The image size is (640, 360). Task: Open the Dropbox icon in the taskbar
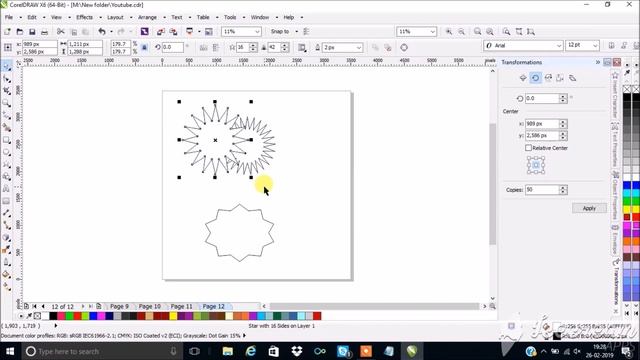tap(297, 351)
